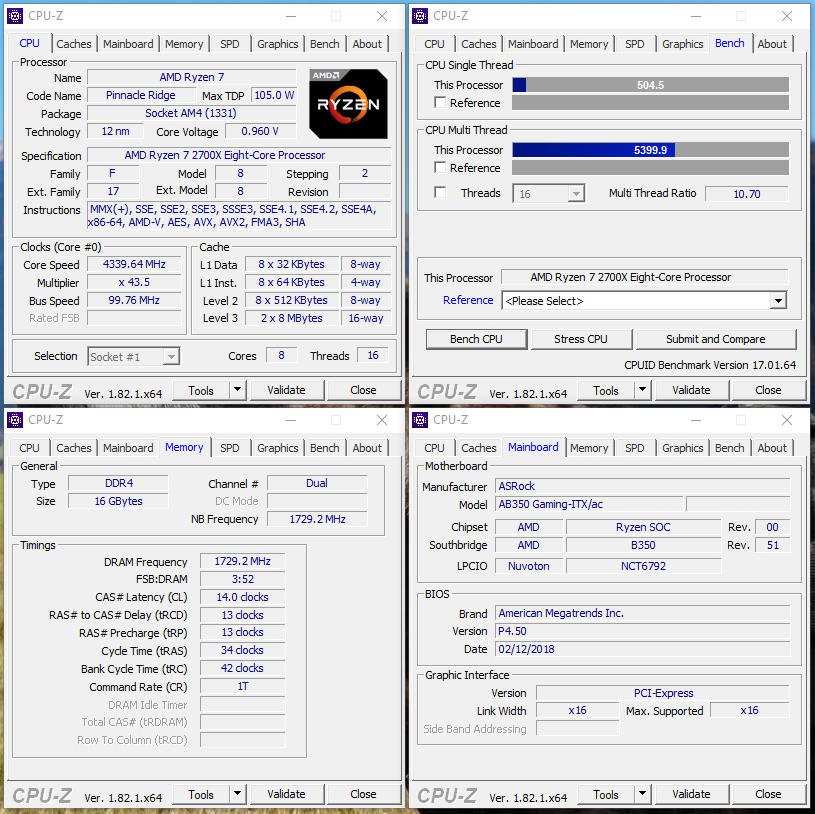This screenshot has height=814, width=815.
Task: Click the Multiplier value x 43.5
Action: click(134, 282)
